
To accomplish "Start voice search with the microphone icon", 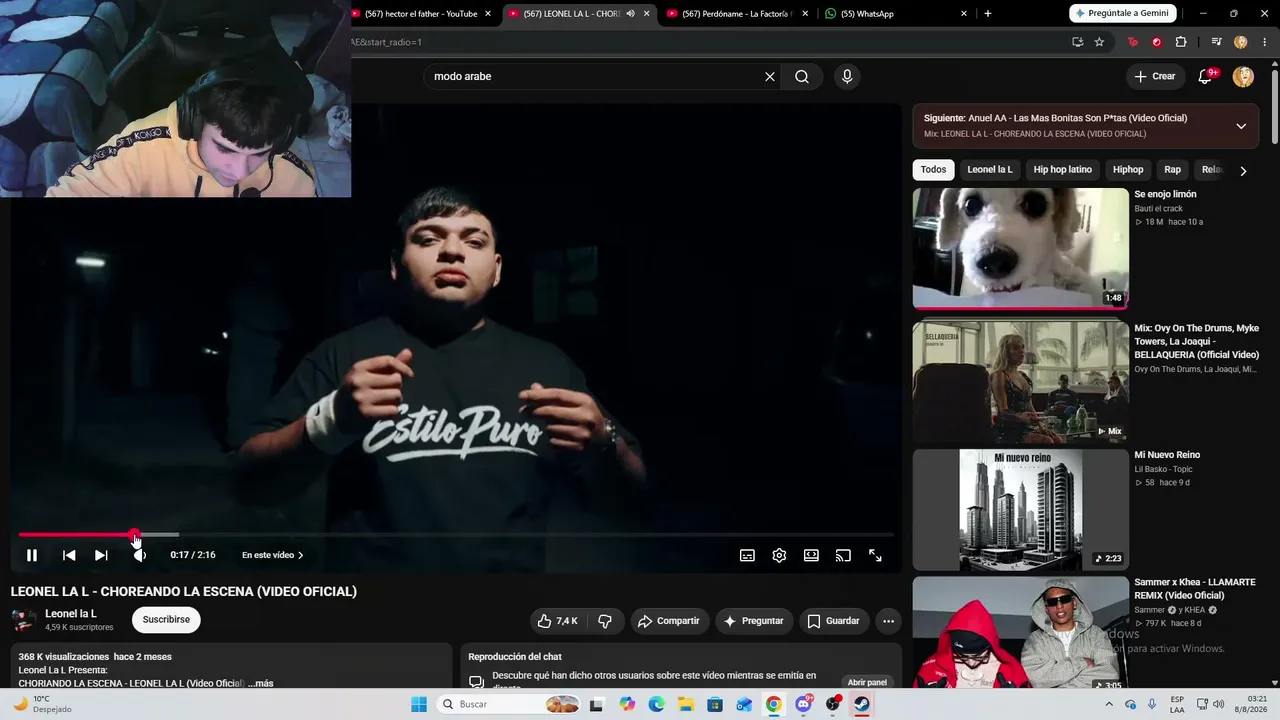I will (x=847, y=76).
